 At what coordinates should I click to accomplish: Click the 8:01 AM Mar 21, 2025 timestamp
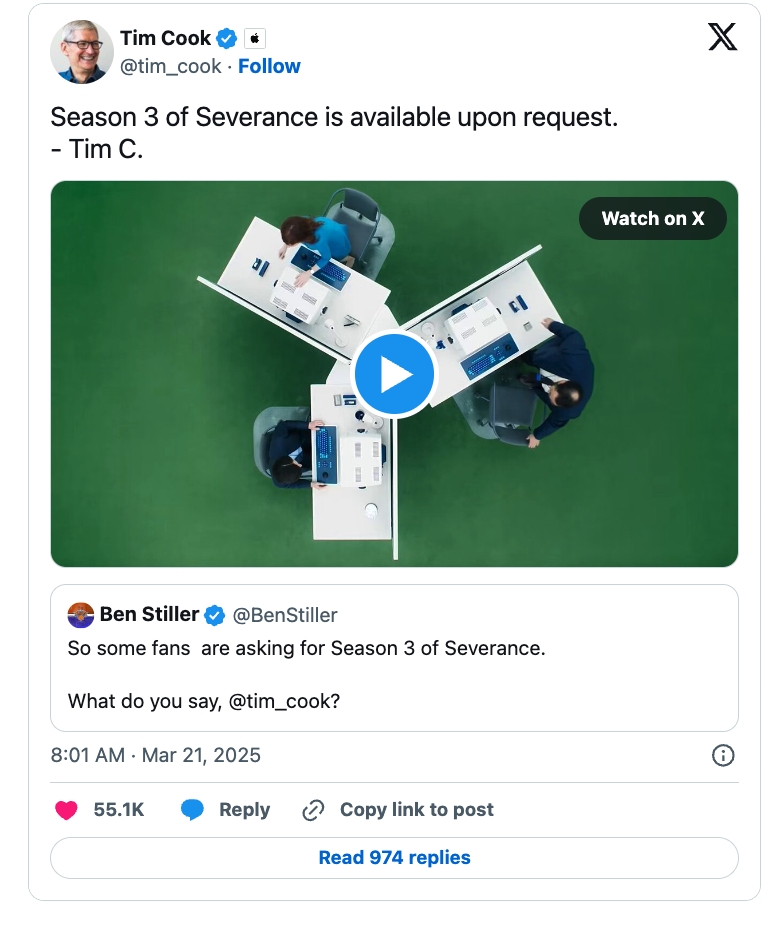pyautogui.click(x=155, y=755)
